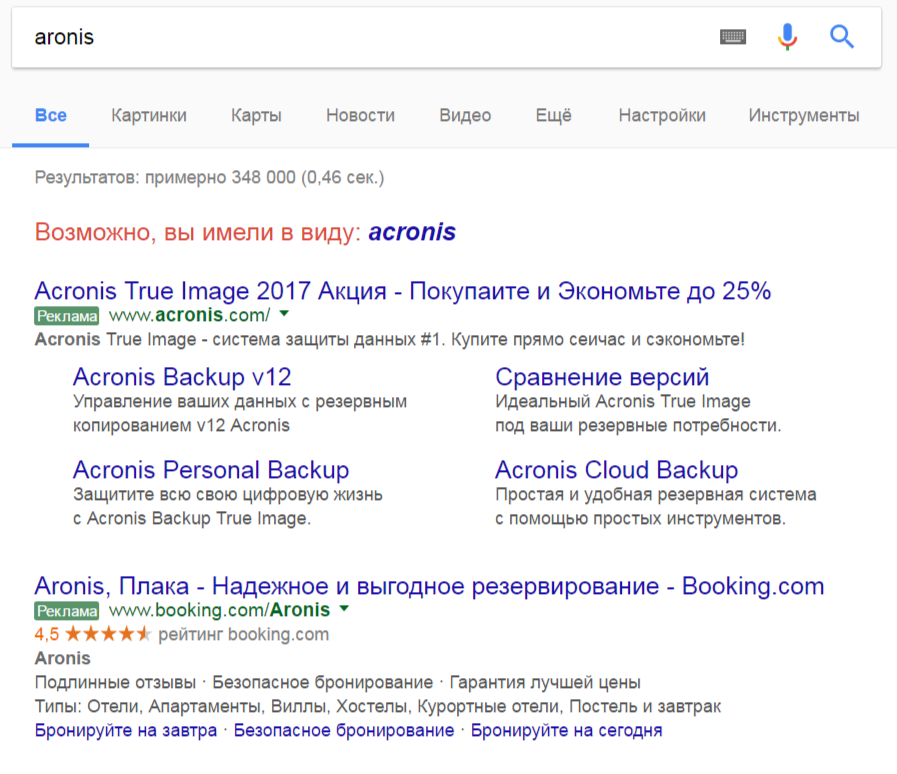Open the Сравнение версий link
This screenshot has width=897, height=774.
pos(602,378)
